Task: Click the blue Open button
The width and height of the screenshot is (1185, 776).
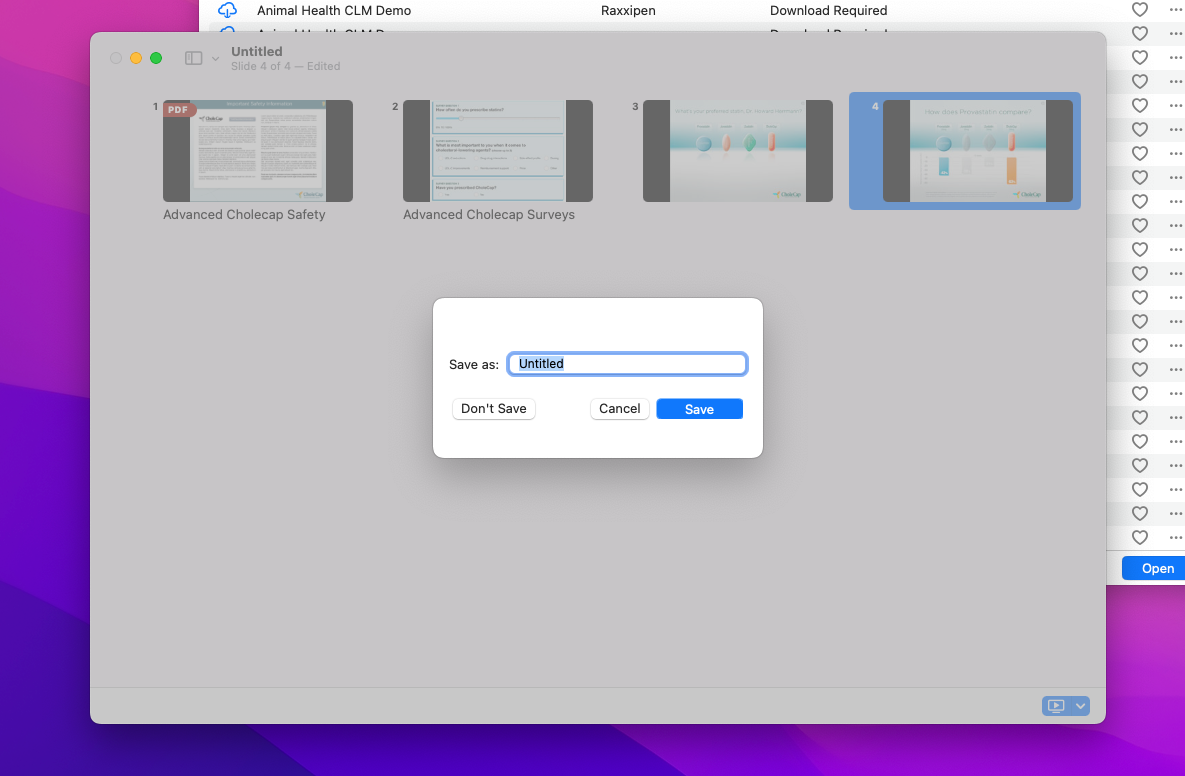Action: (1157, 568)
